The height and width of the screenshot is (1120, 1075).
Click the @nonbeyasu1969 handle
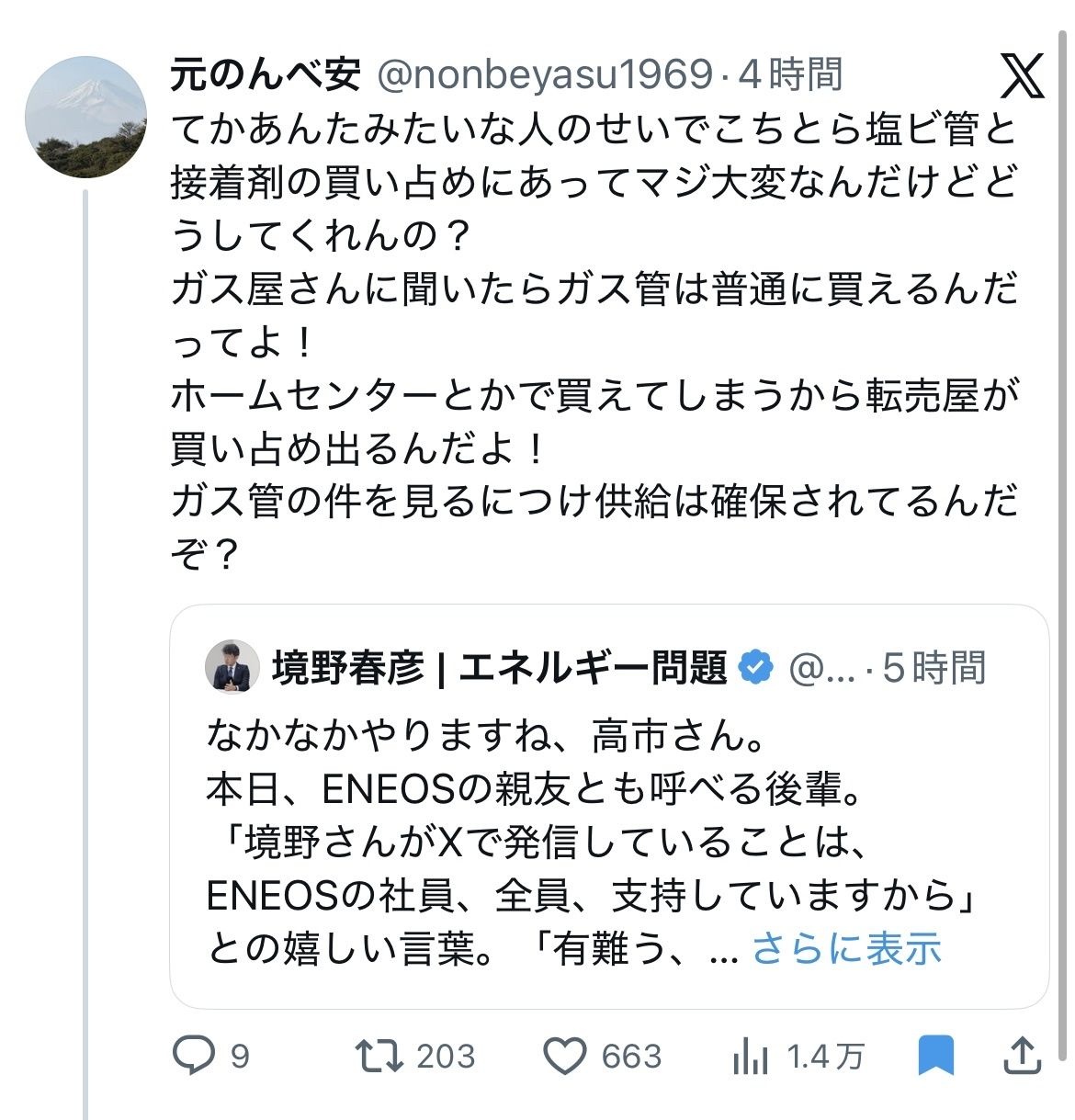(x=544, y=74)
